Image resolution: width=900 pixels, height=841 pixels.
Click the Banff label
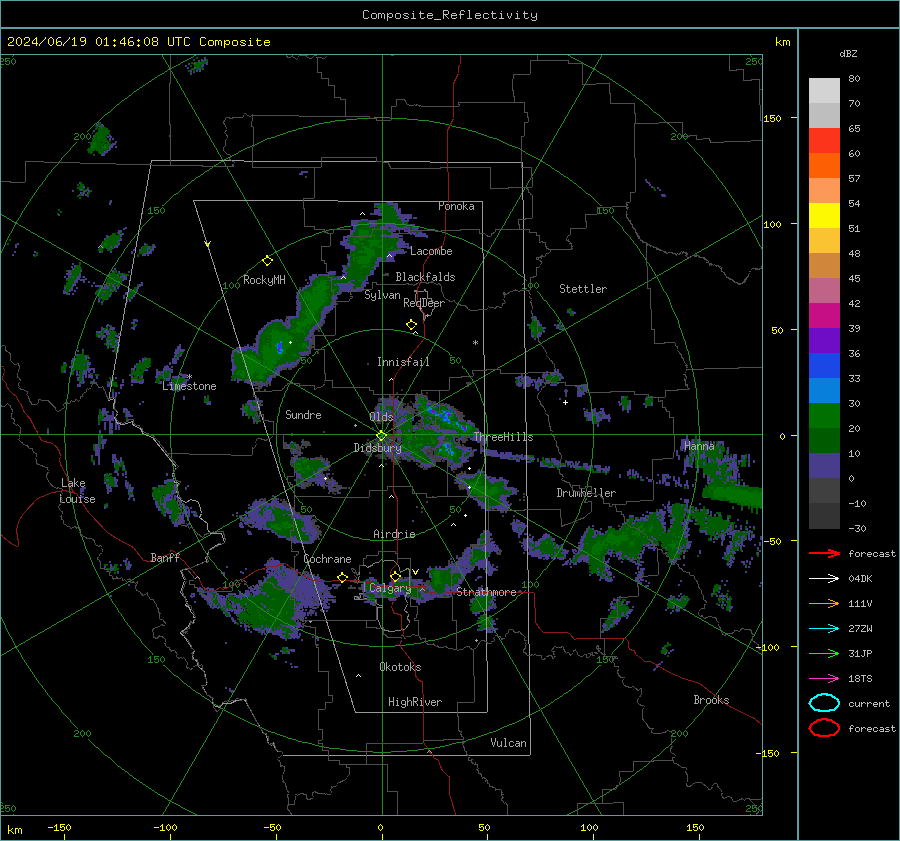[x=165, y=557]
